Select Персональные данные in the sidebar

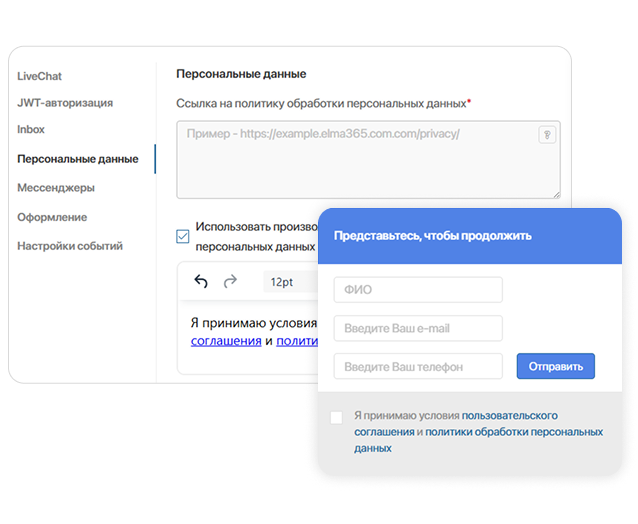[x=78, y=159]
